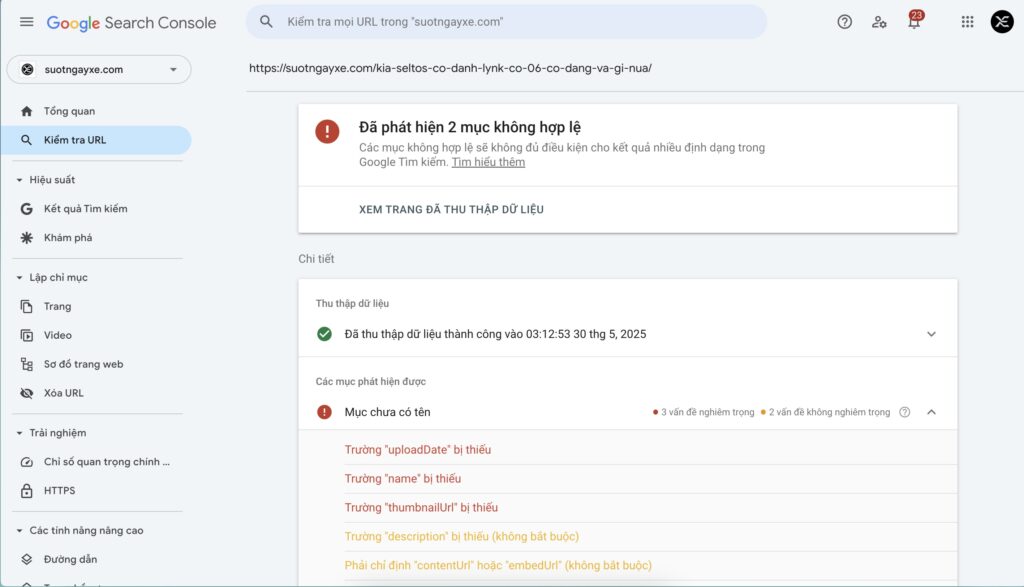Open the account profile avatar
The height and width of the screenshot is (587, 1024).
pos(1002,22)
